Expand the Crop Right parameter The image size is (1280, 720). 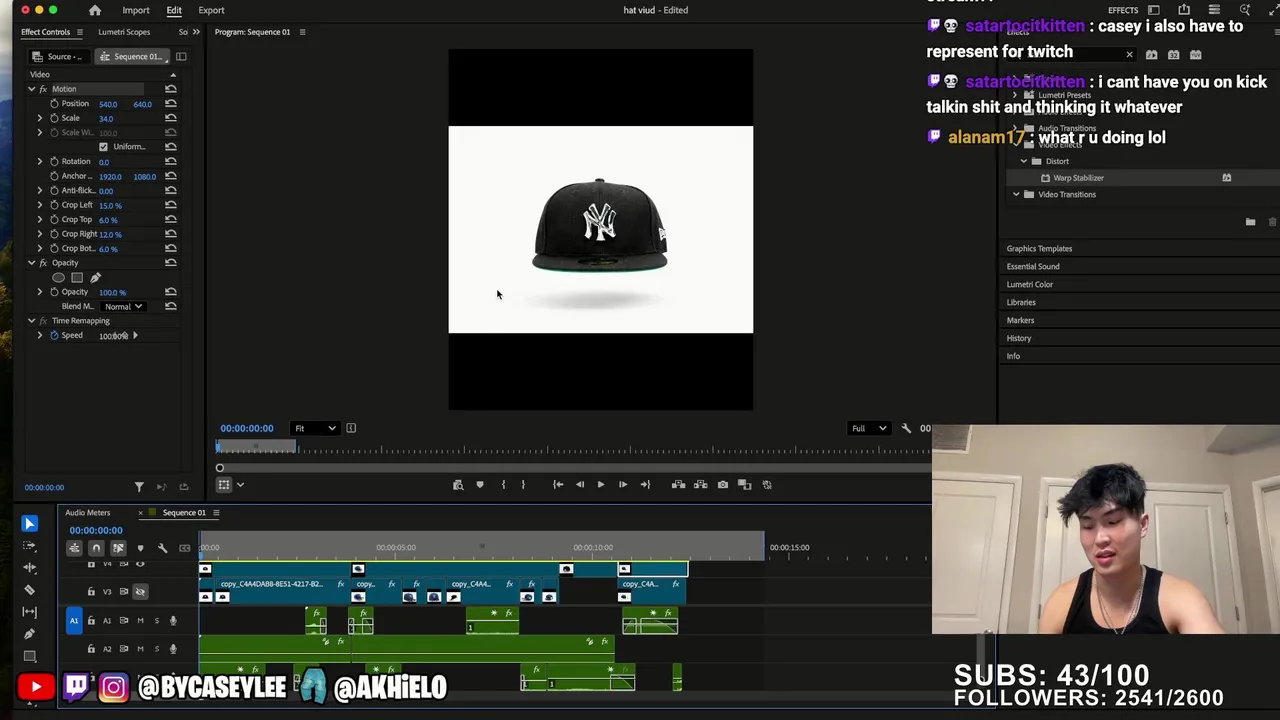point(40,234)
